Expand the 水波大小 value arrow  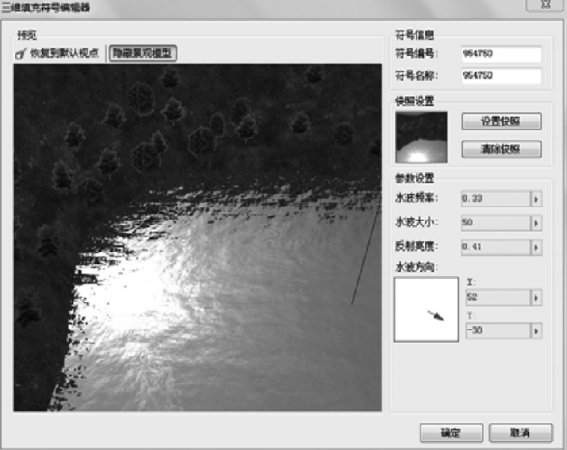536,223
